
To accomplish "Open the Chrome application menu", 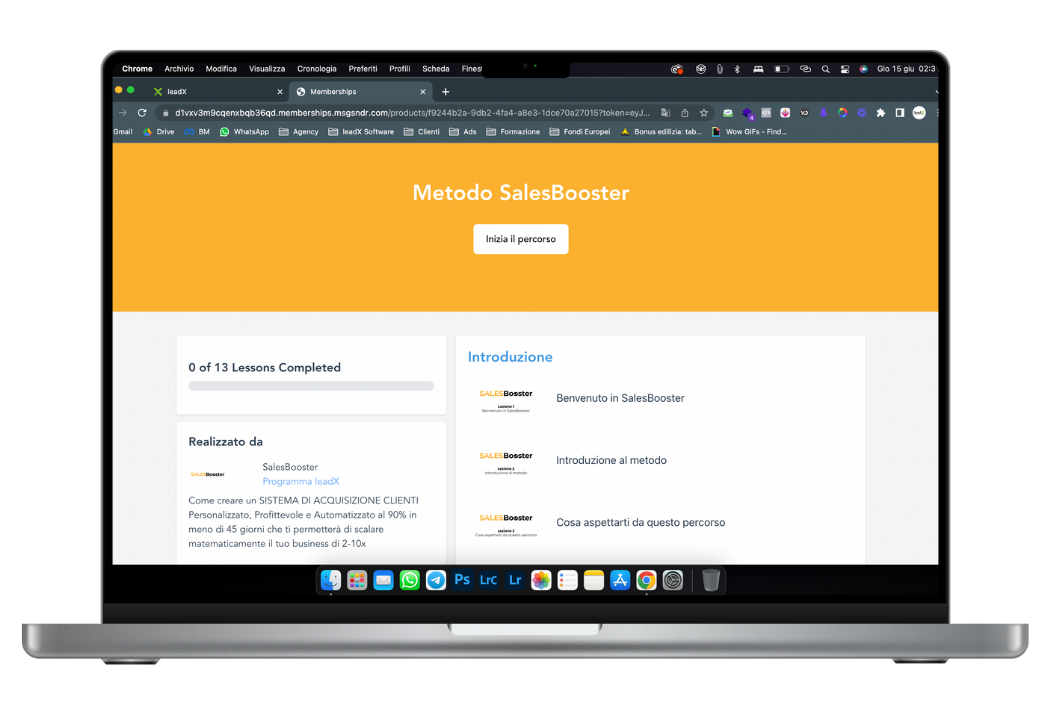I will point(137,69).
